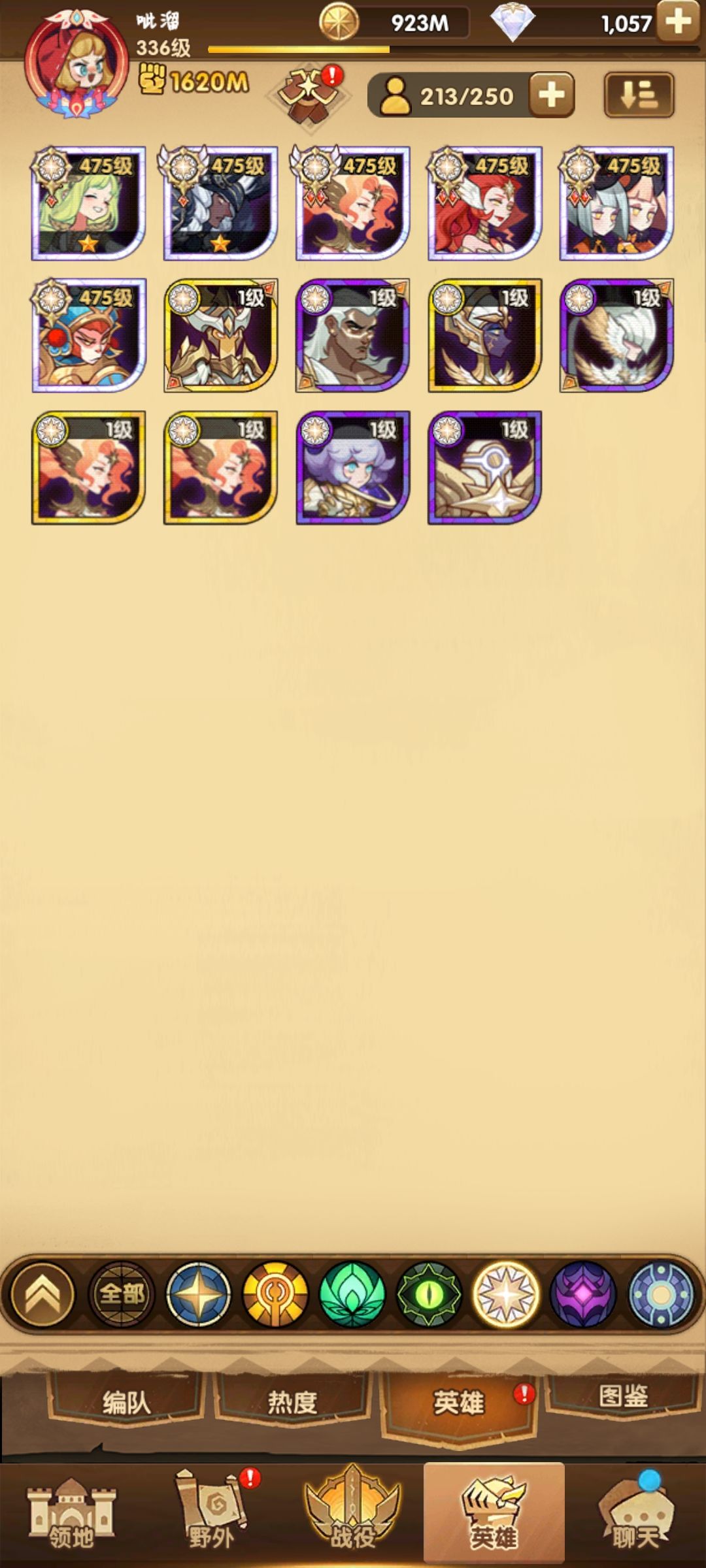Open 野外 scroll map in bottom navigation
This screenshot has width=706, height=1568.
coord(212,1514)
